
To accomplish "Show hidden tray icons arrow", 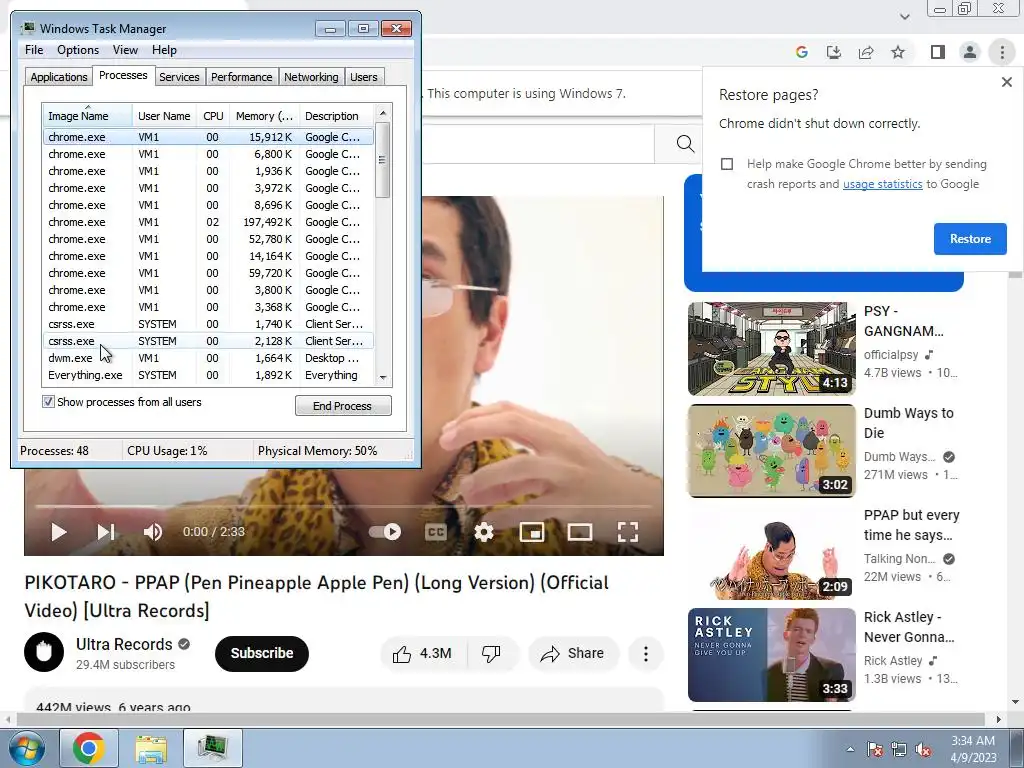I will point(850,749).
